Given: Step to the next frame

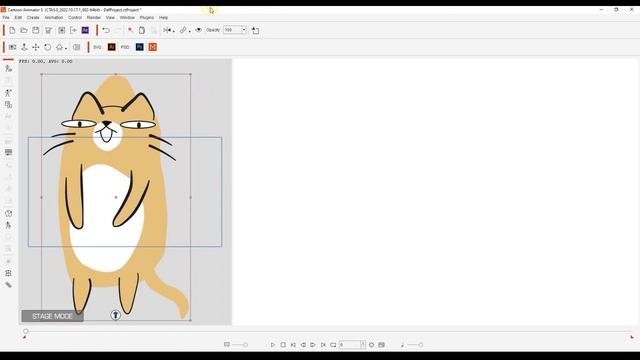Looking at the screenshot, I should pos(313,345).
